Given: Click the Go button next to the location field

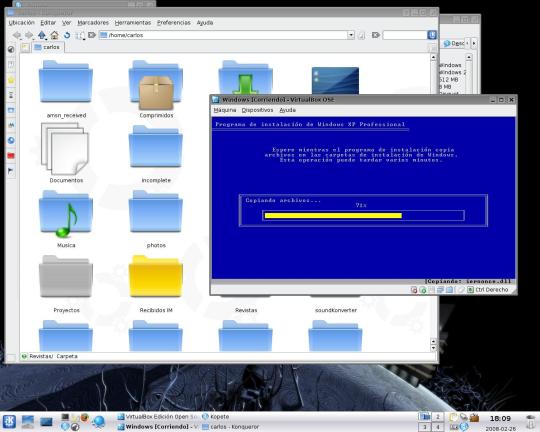Looking at the screenshot, I should tap(361, 35).
